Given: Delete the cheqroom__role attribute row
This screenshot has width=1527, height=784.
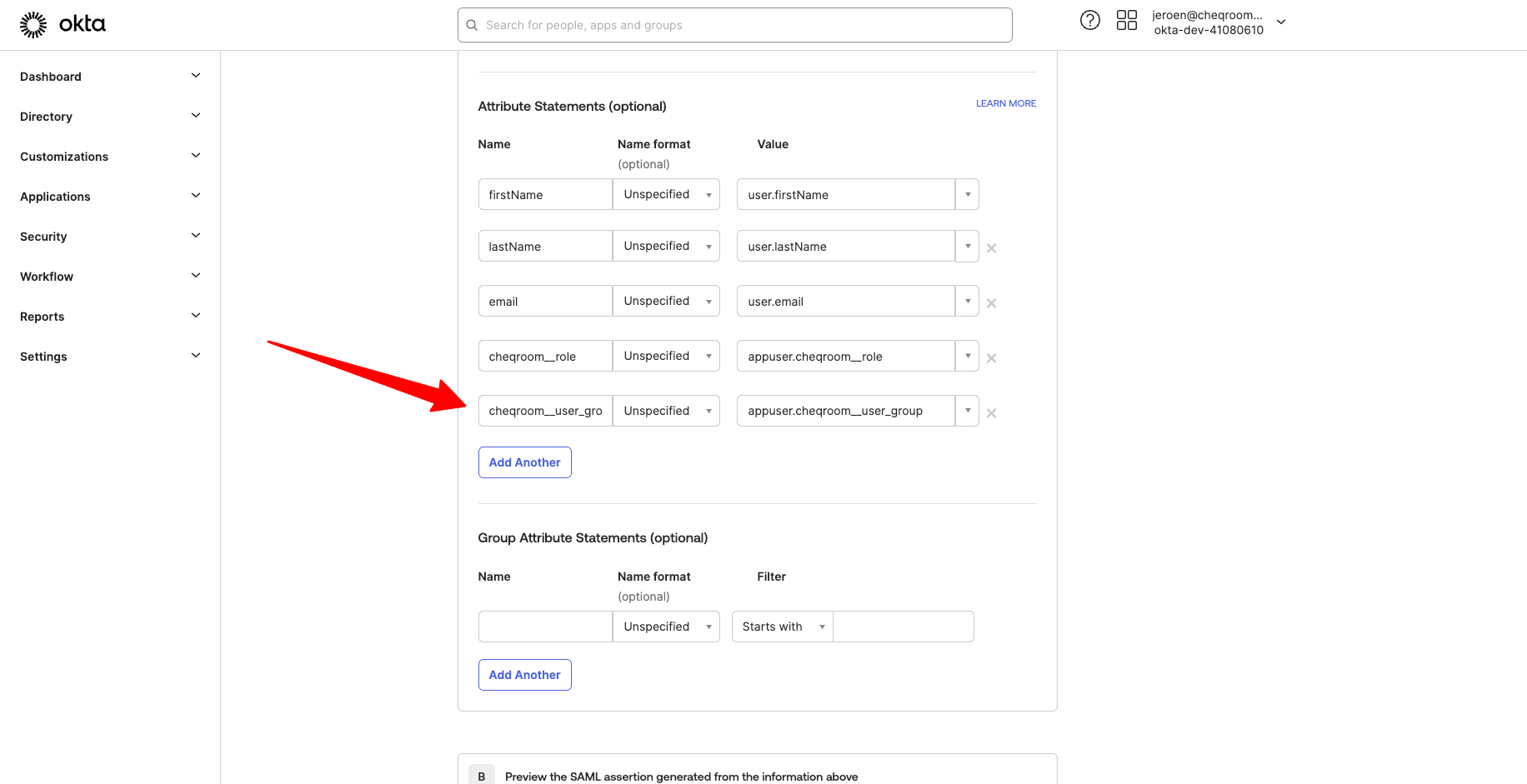Looking at the screenshot, I should click(991, 358).
